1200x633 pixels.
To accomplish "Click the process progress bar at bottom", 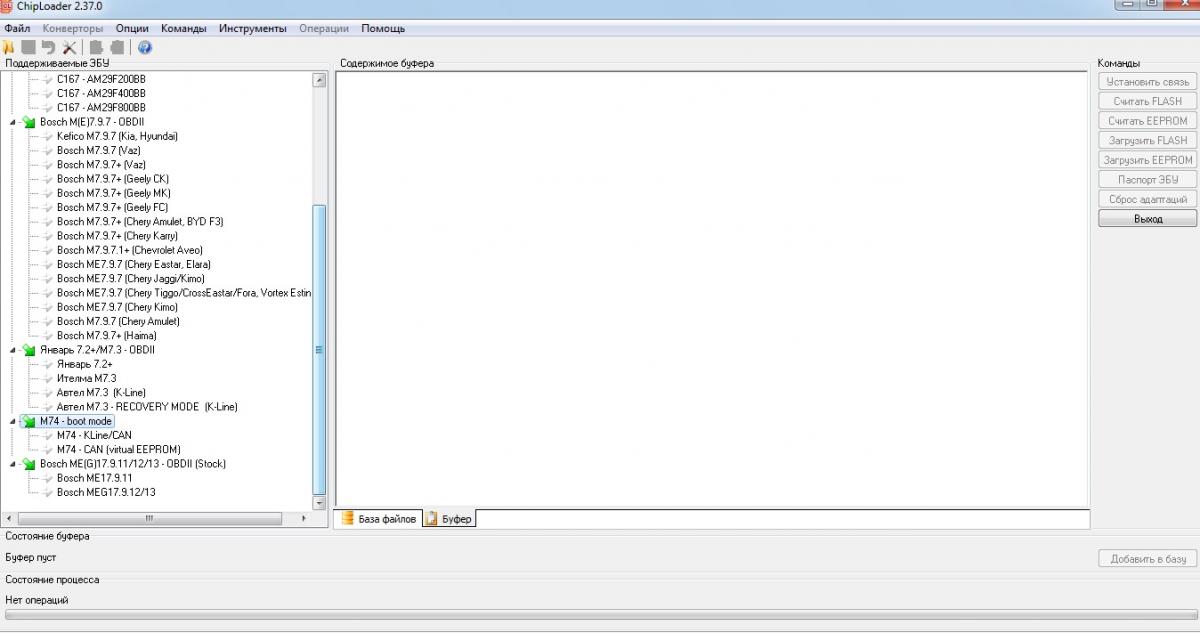I will click(599, 615).
